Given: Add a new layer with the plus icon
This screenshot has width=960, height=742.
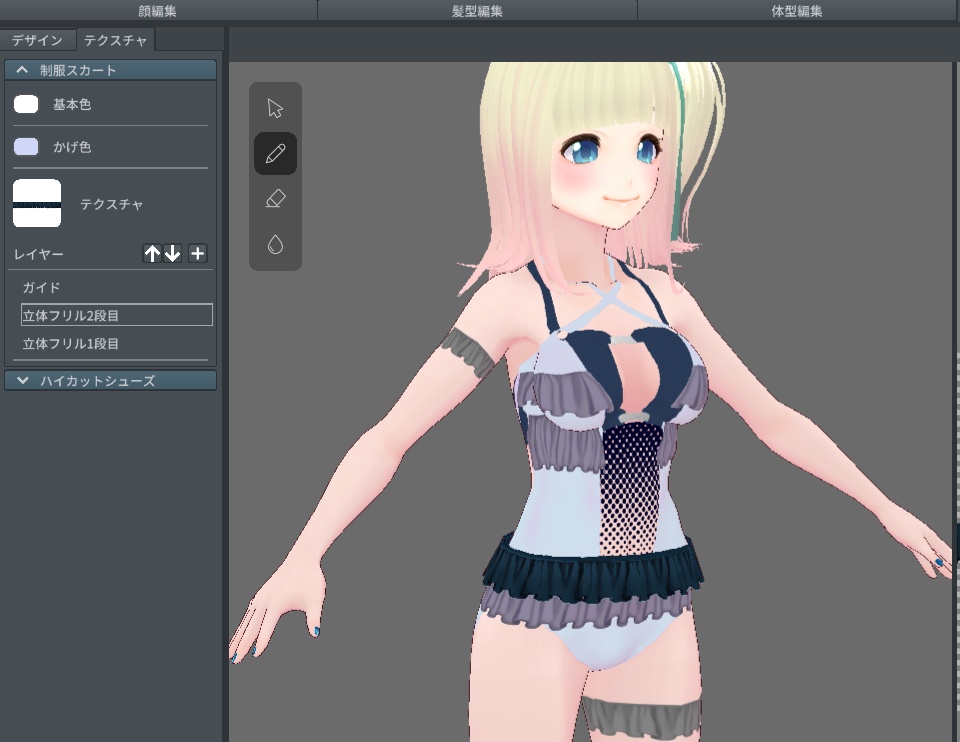Looking at the screenshot, I should [x=197, y=253].
